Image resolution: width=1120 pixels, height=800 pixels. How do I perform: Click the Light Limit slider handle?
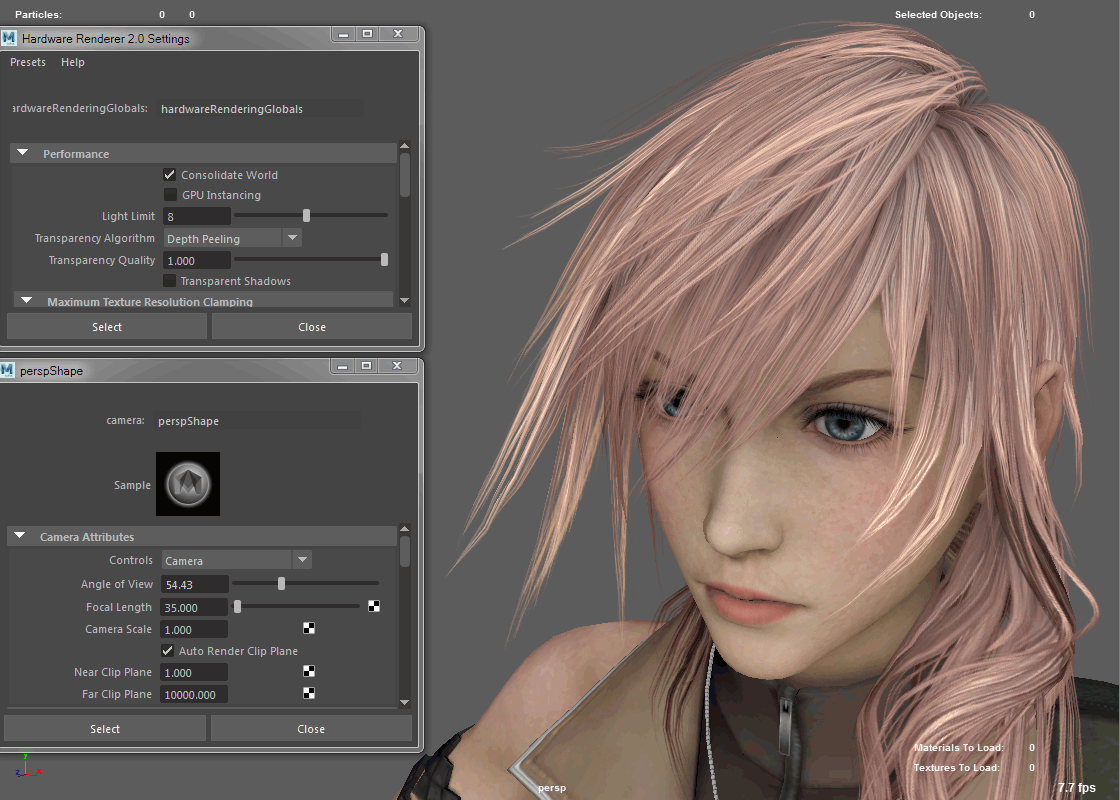[306, 215]
